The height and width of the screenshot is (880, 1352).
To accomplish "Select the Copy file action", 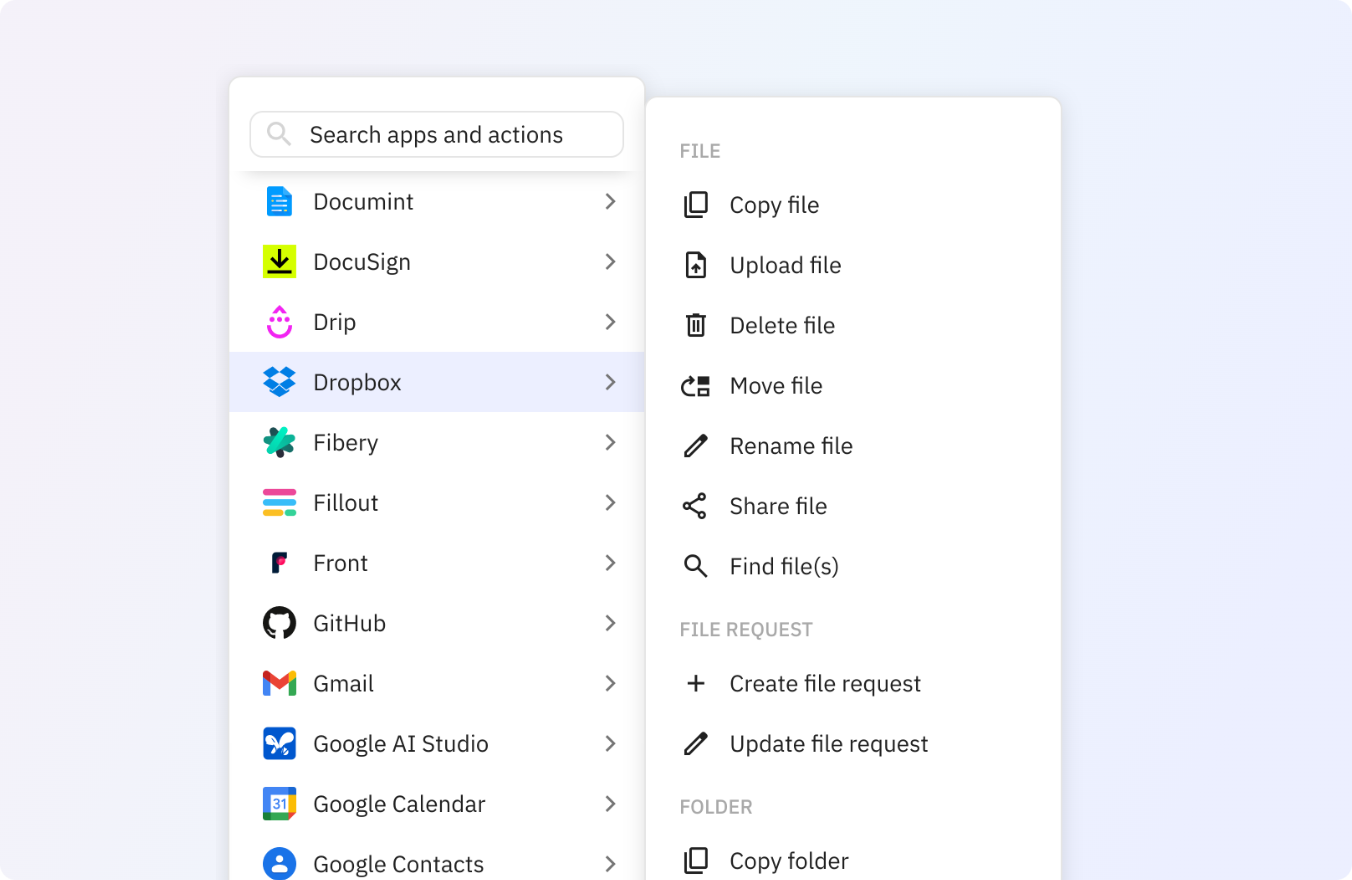I will 853,205.
